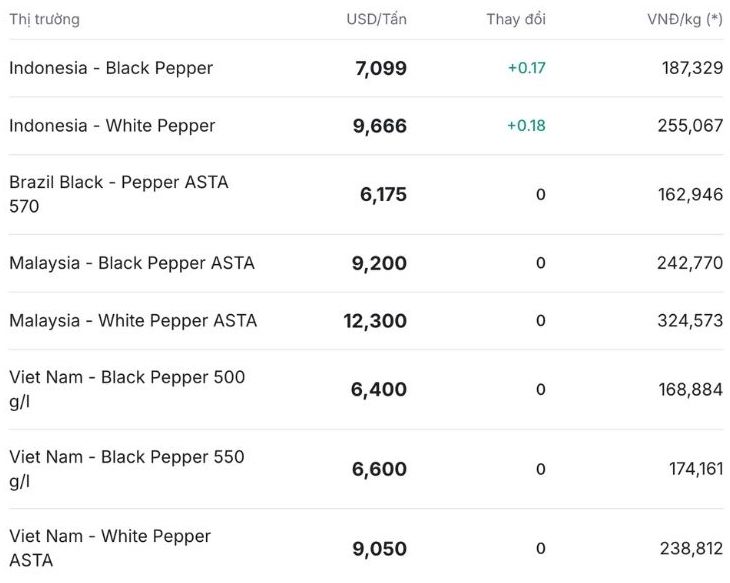Screen dimensions: 730x583
Task: Open Viet Nam - Black Pepper 550 g/l
Action: click(x=127, y=469)
